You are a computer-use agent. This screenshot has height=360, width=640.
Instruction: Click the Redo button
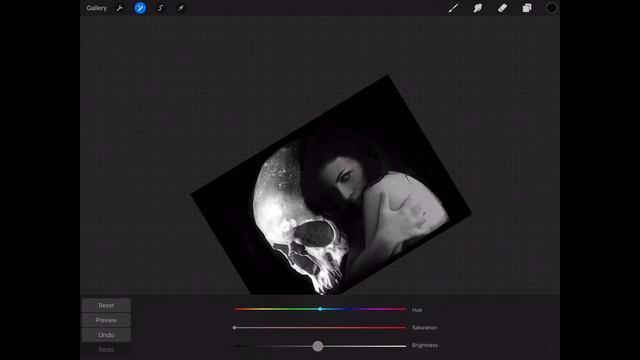pyautogui.click(x=106, y=349)
